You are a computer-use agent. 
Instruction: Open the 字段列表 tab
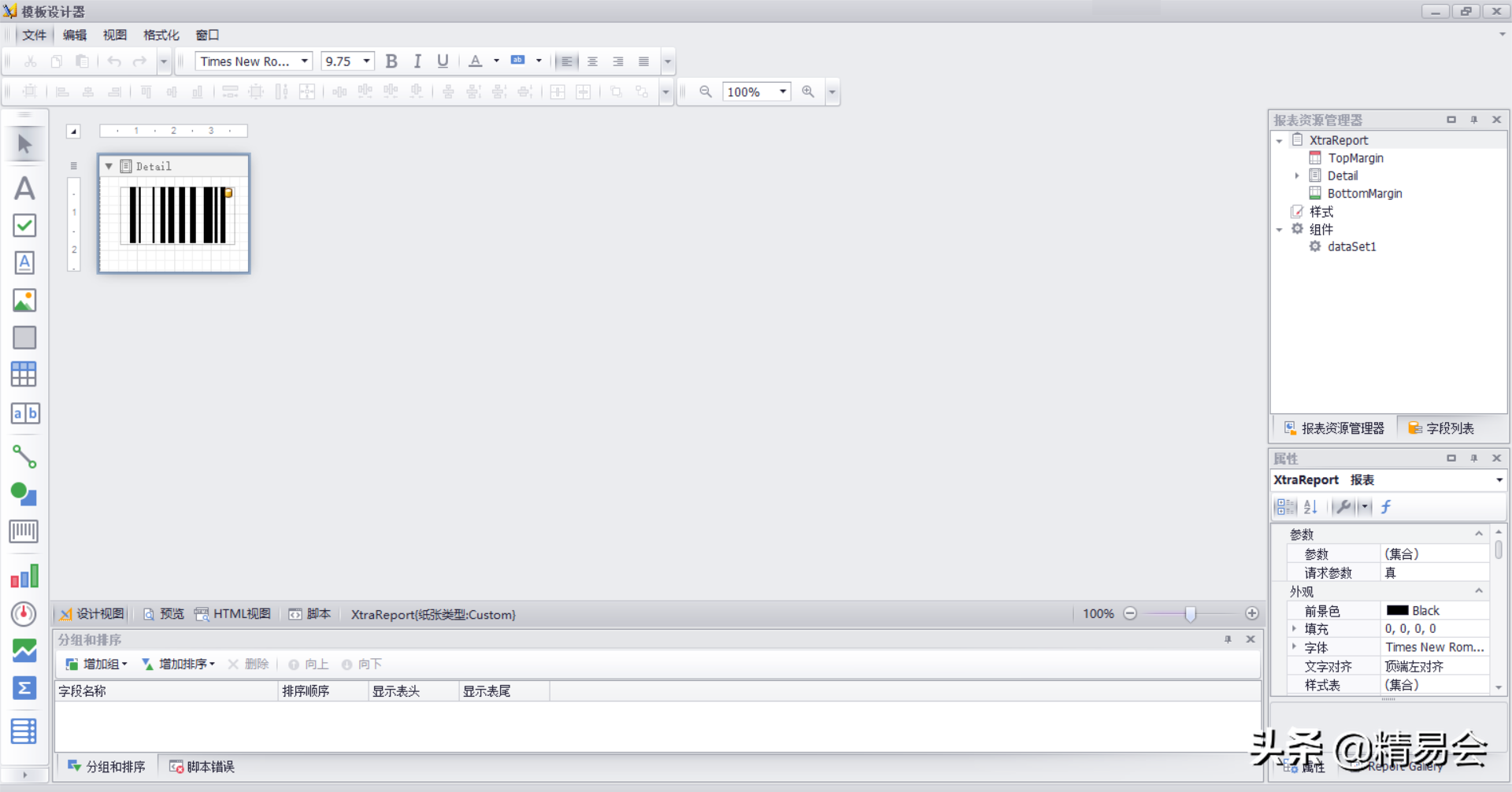coord(1441,428)
